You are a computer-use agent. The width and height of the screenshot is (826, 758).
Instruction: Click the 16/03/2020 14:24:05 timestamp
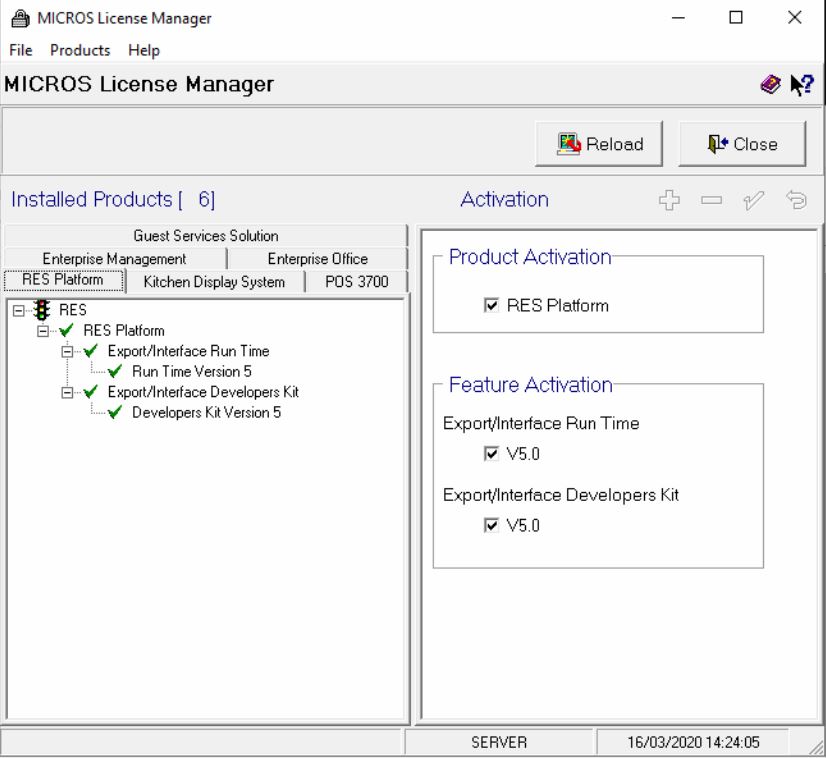click(693, 742)
